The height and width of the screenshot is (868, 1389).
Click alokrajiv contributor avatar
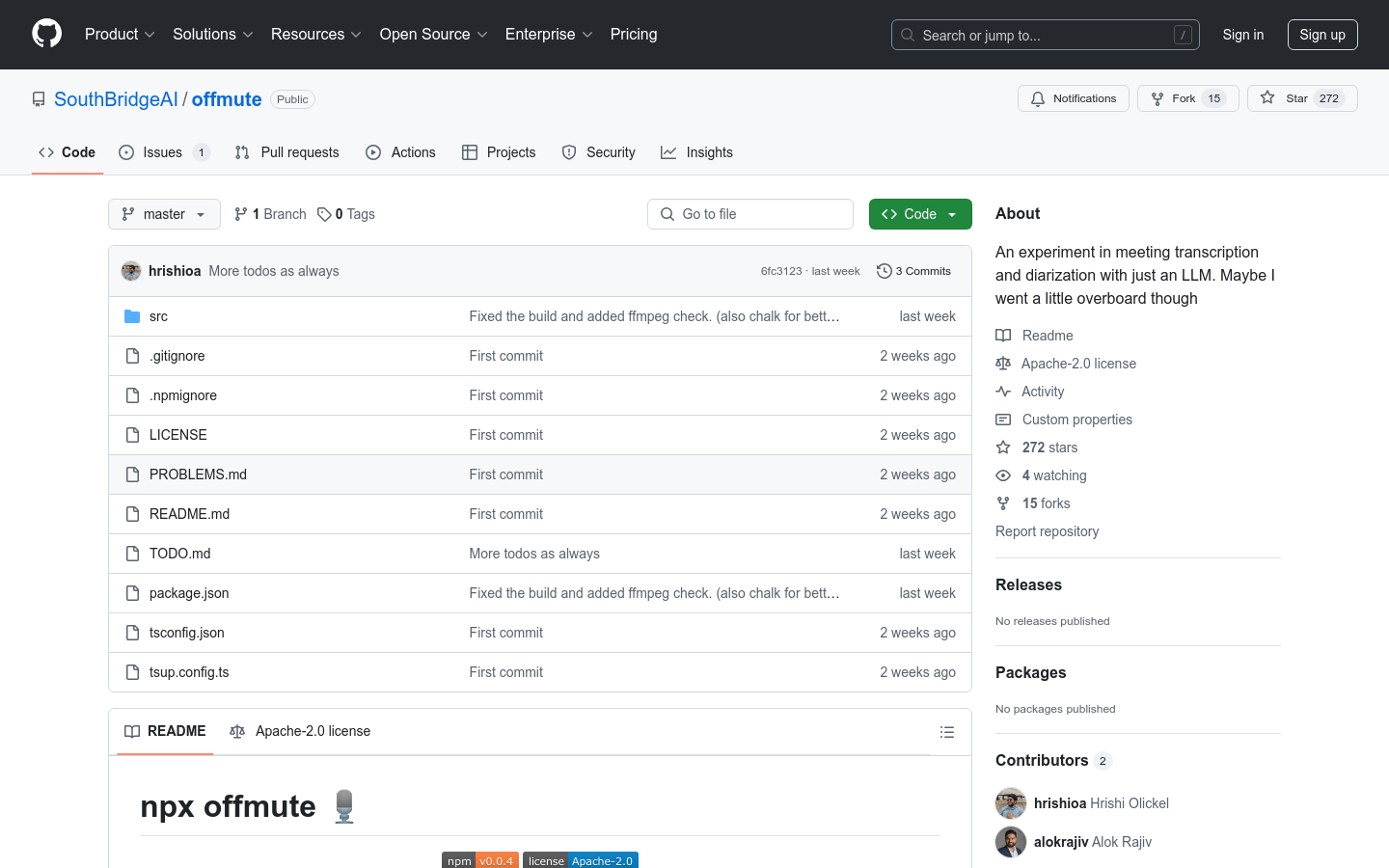(1011, 842)
